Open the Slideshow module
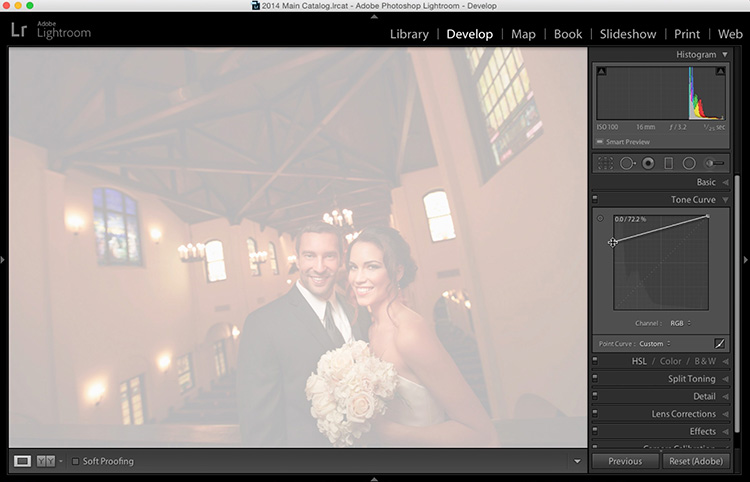 pos(628,34)
